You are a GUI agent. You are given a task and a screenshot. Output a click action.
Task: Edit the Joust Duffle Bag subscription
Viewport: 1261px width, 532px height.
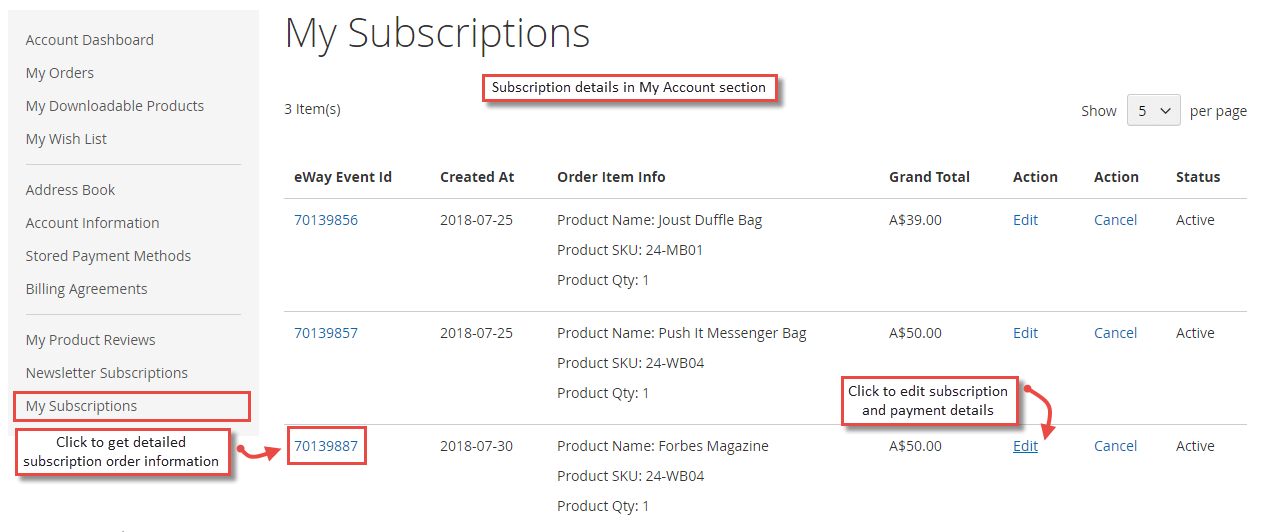click(1025, 220)
